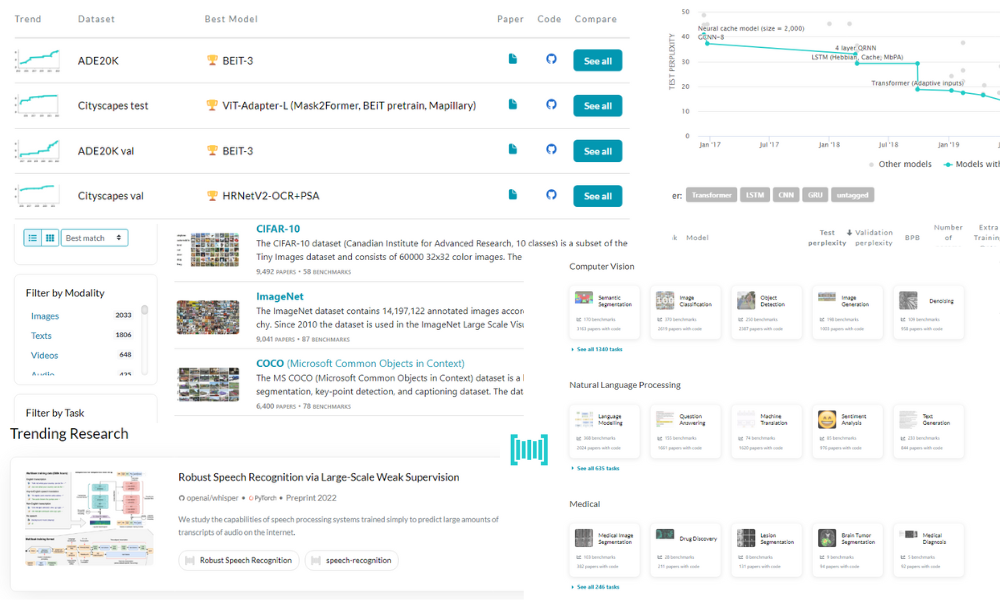1000x600 pixels.
Task: Open the GitHub code icon for Cityscapes test
Action: (x=552, y=104)
